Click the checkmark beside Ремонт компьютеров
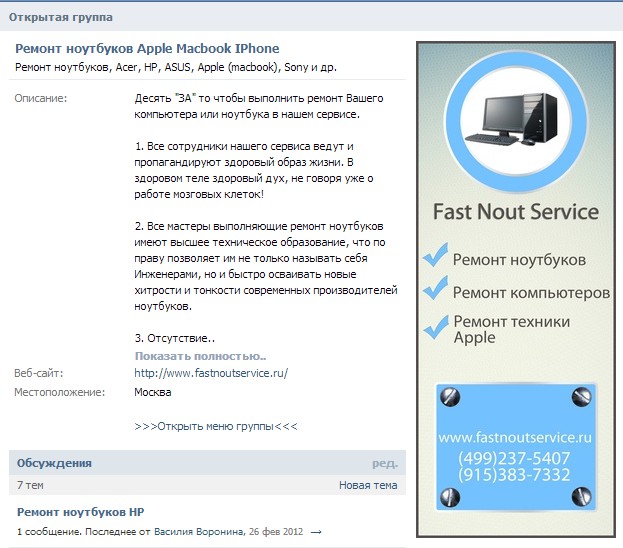Viewport: 623px width, 548px height. pyautogui.click(x=435, y=288)
